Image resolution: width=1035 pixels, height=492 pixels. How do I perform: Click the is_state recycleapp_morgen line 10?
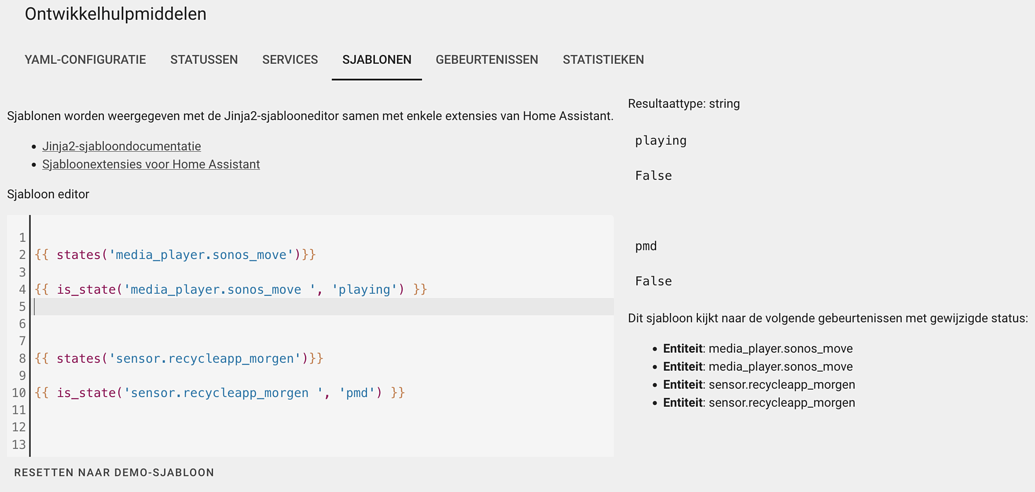coord(219,392)
